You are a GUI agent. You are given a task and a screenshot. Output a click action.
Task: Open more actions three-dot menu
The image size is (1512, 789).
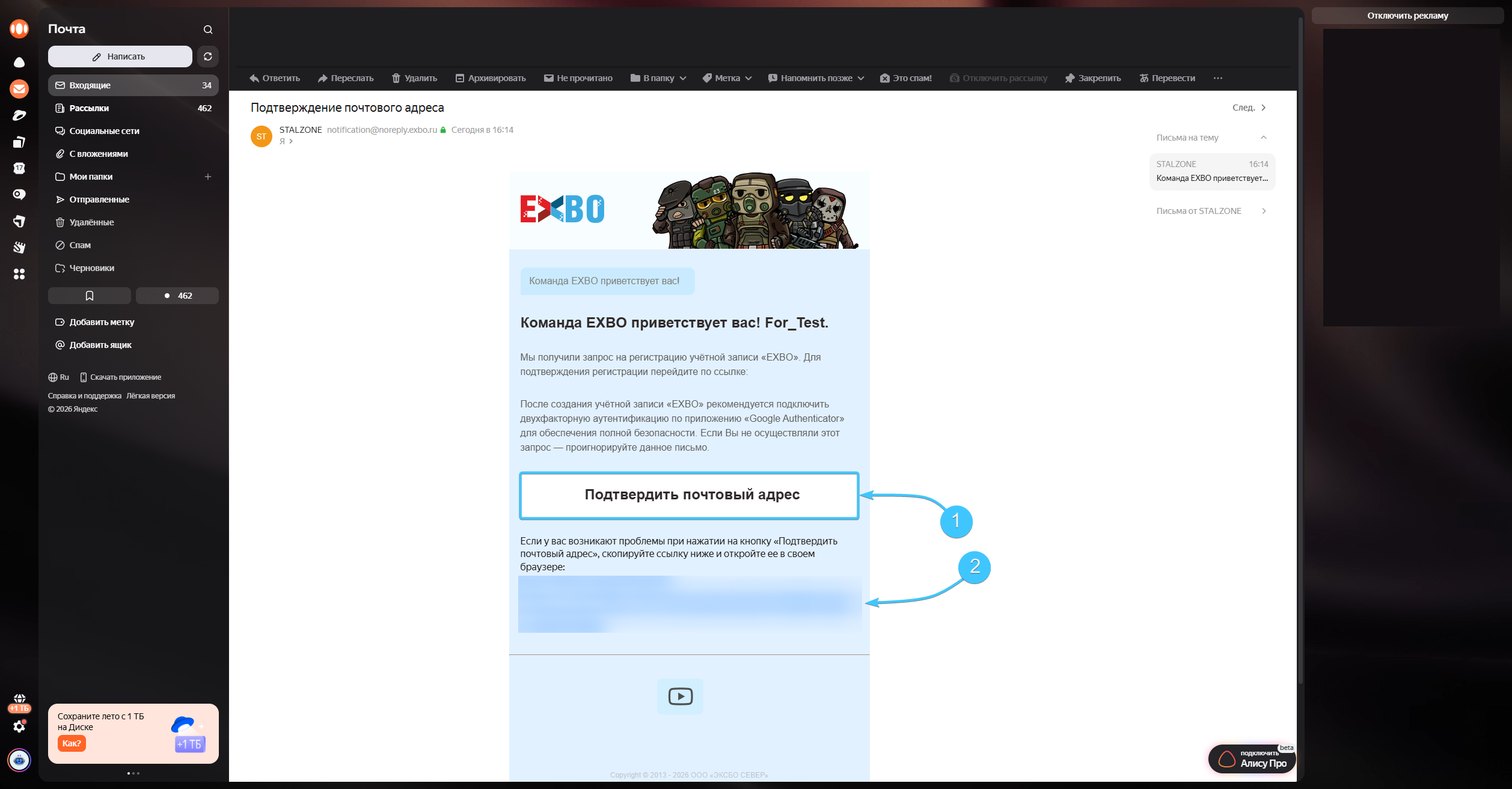point(1218,78)
